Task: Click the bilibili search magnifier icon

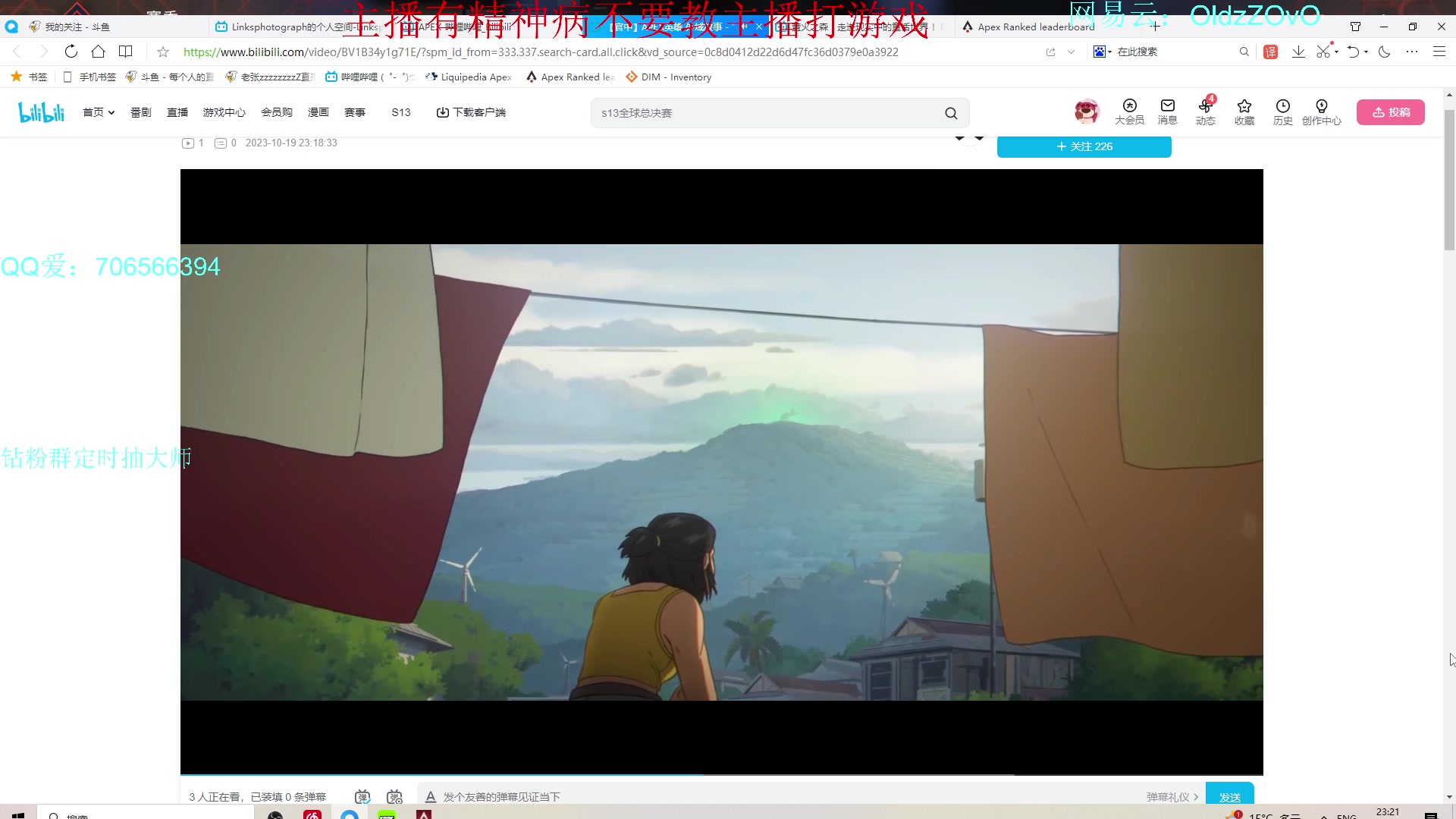Action: point(951,113)
